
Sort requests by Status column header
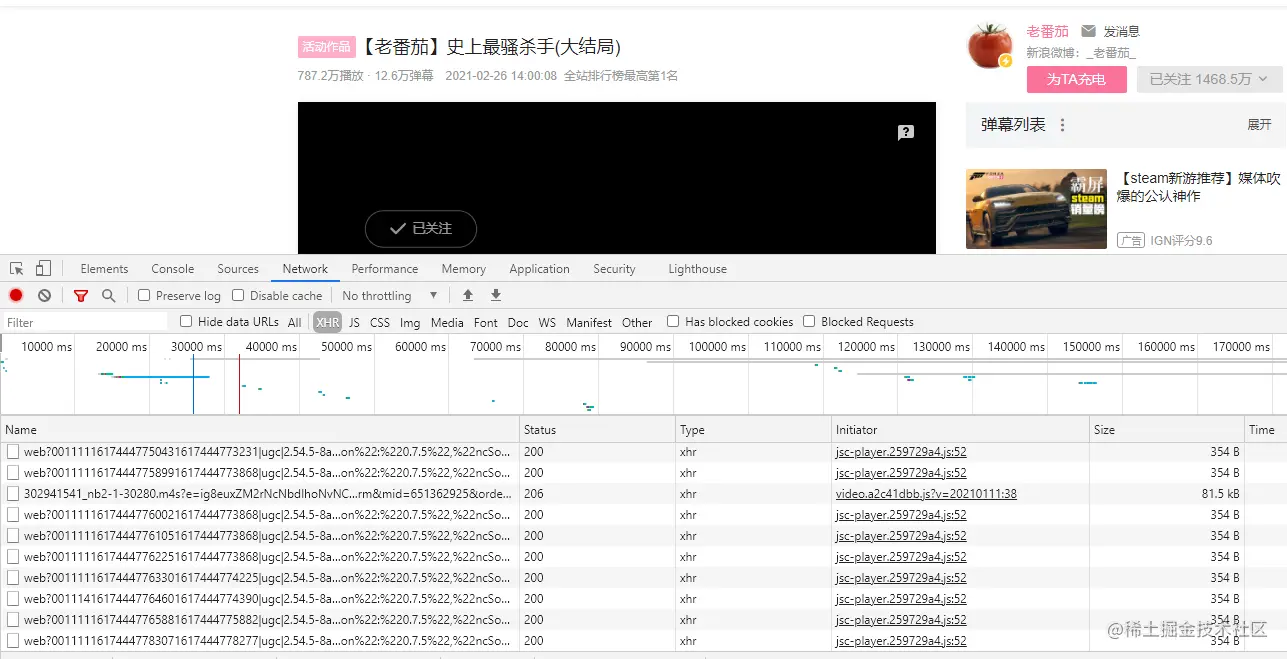pyautogui.click(x=598, y=430)
